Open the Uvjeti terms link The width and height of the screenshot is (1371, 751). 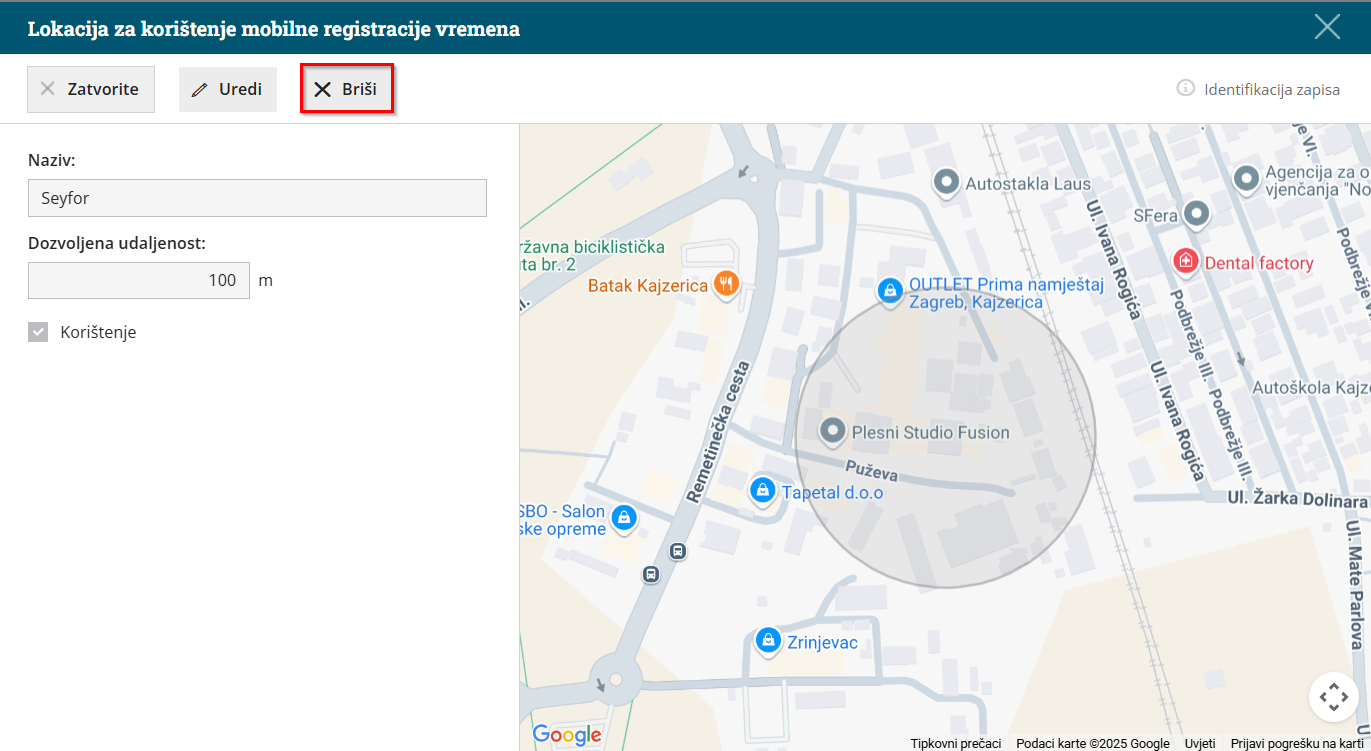click(x=1200, y=743)
